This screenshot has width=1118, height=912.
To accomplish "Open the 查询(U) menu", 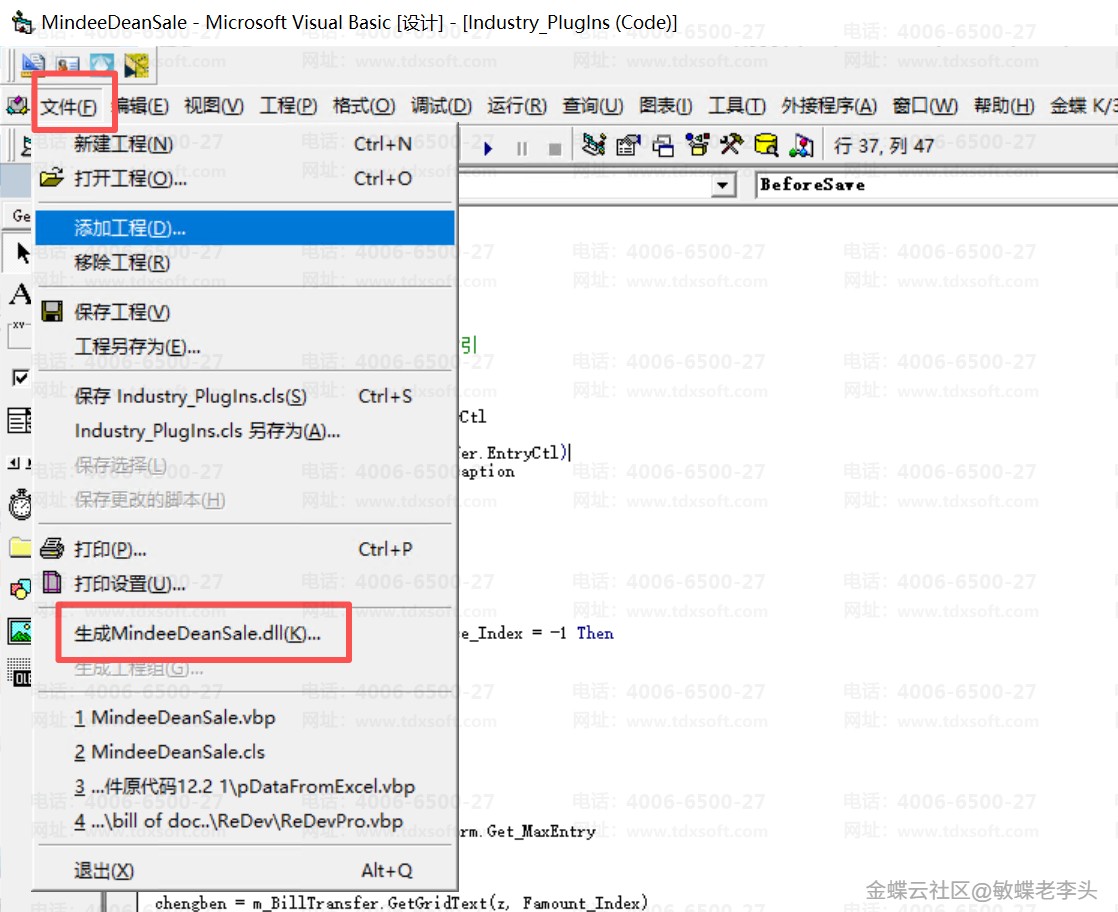I will tap(593, 107).
